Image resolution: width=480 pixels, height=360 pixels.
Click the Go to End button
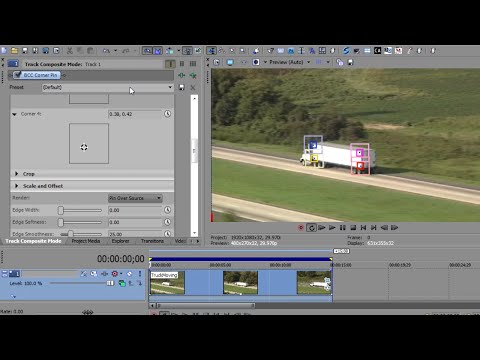pyautogui.click(x=374, y=228)
